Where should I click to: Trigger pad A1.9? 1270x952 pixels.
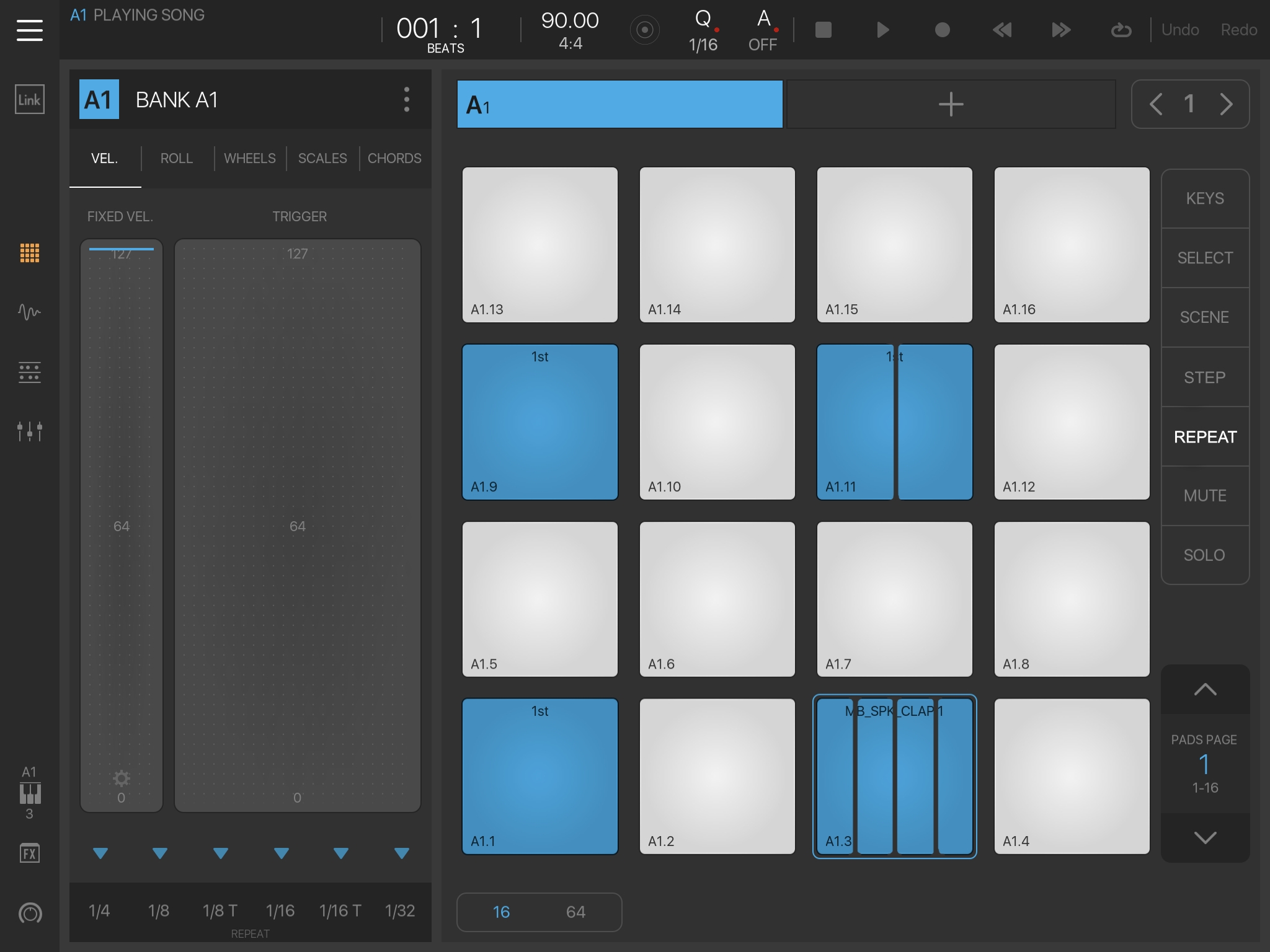click(x=540, y=422)
